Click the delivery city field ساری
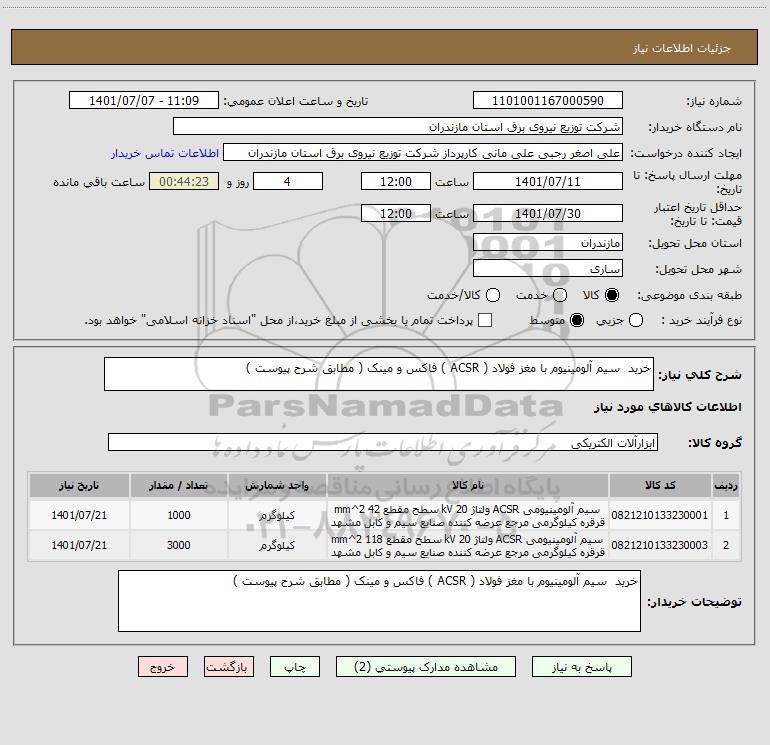The width and height of the screenshot is (770, 745). tap(548, 269)
